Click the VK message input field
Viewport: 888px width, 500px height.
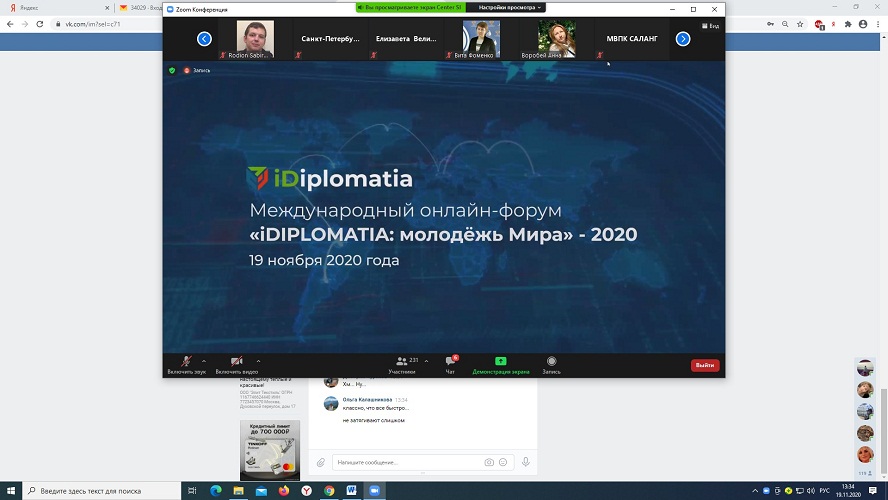click(405, 462)
